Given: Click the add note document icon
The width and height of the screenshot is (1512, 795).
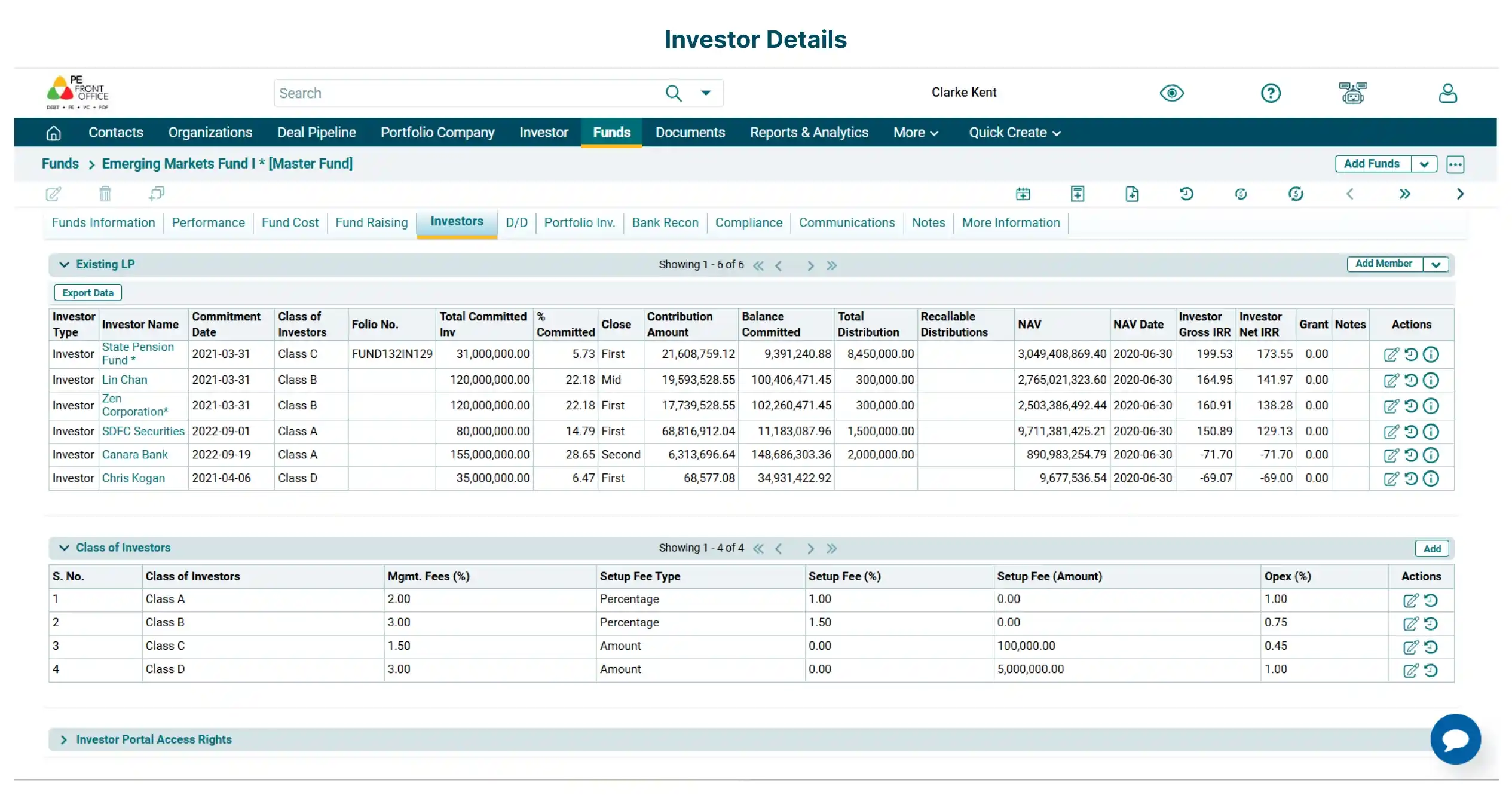Looking at the screenshot, I should click(x=1077, y=194).
